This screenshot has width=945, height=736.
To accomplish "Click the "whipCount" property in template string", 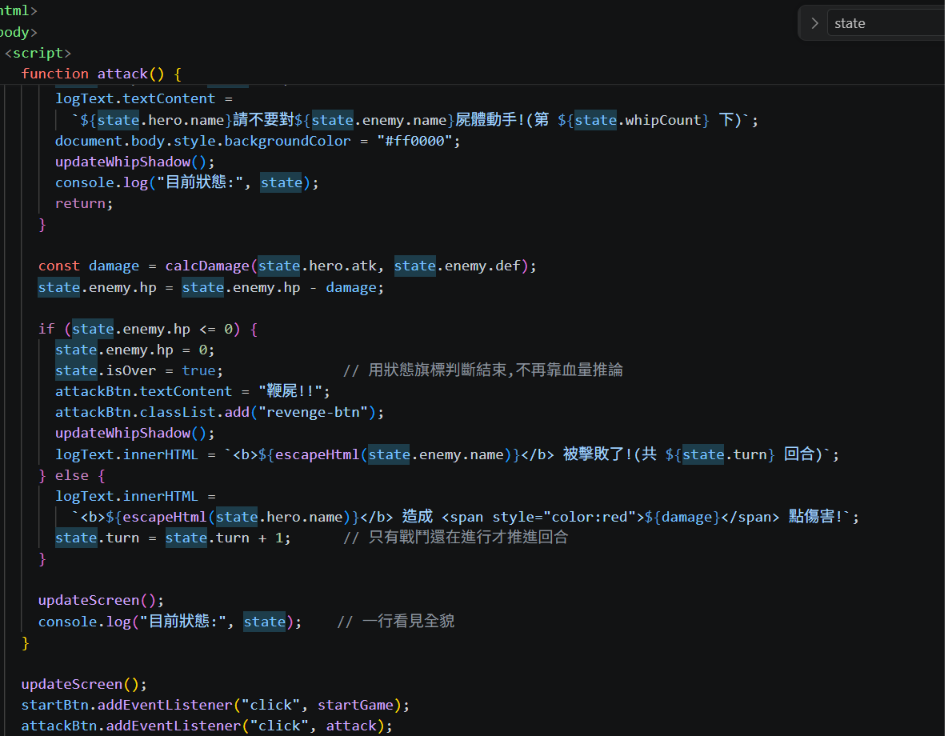I will tap(663, 120).
